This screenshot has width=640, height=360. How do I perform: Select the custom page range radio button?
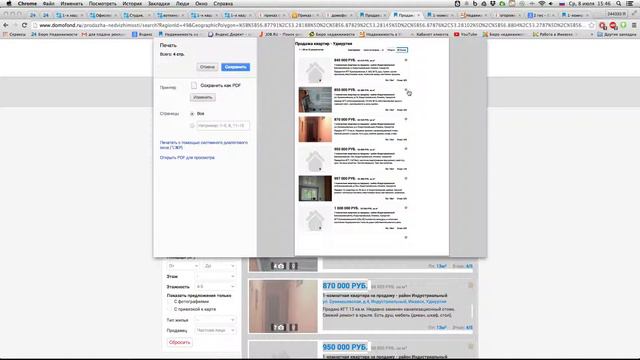[x=192, y=126]
